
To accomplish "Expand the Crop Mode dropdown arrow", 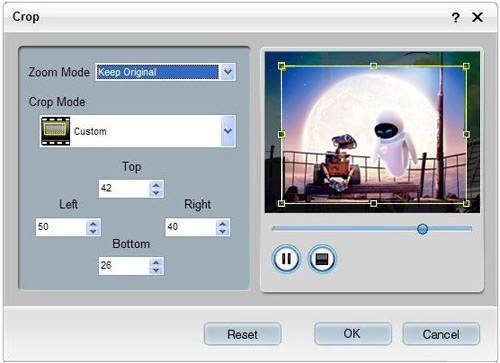I will [228, 131].
